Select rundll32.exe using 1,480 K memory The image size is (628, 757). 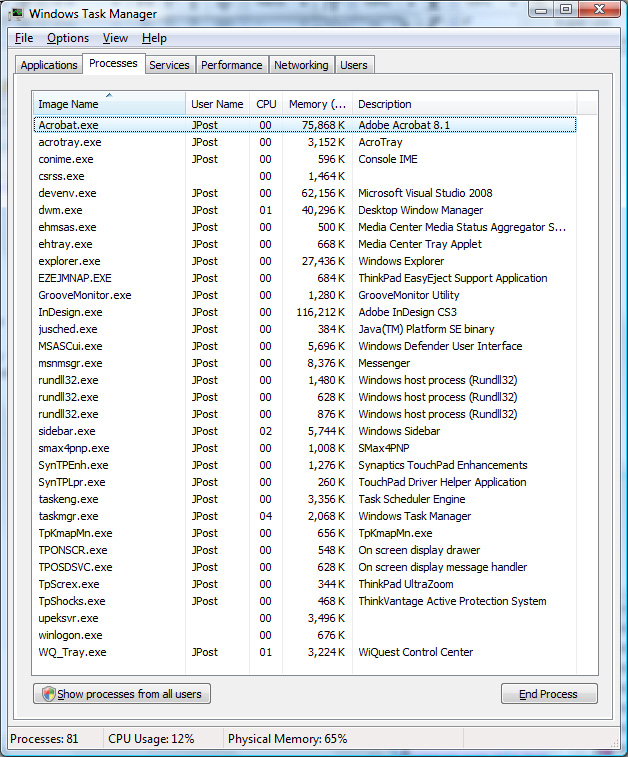click(x=305, y=380)
